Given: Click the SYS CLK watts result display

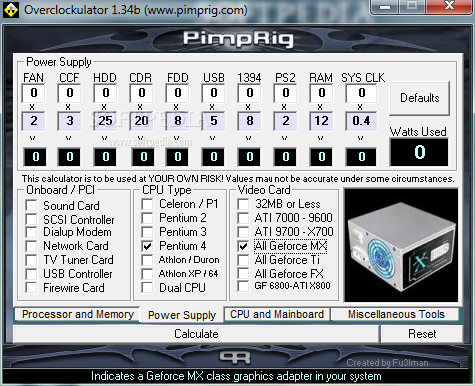Looking at the screenshot, I should point(361,157).
